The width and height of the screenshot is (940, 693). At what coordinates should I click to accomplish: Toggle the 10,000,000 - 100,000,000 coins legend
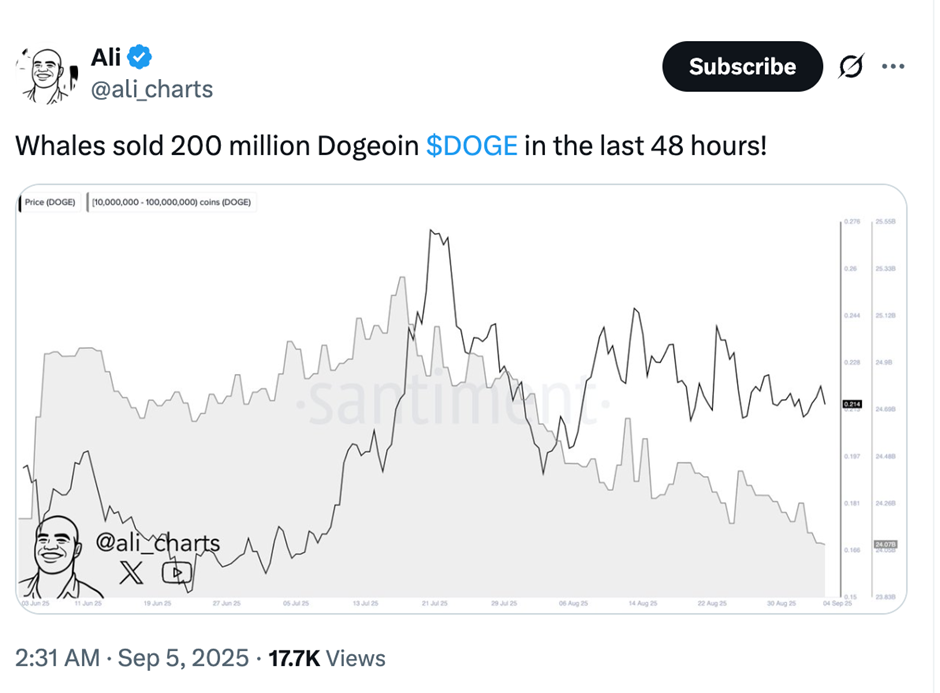pos(172,202)
